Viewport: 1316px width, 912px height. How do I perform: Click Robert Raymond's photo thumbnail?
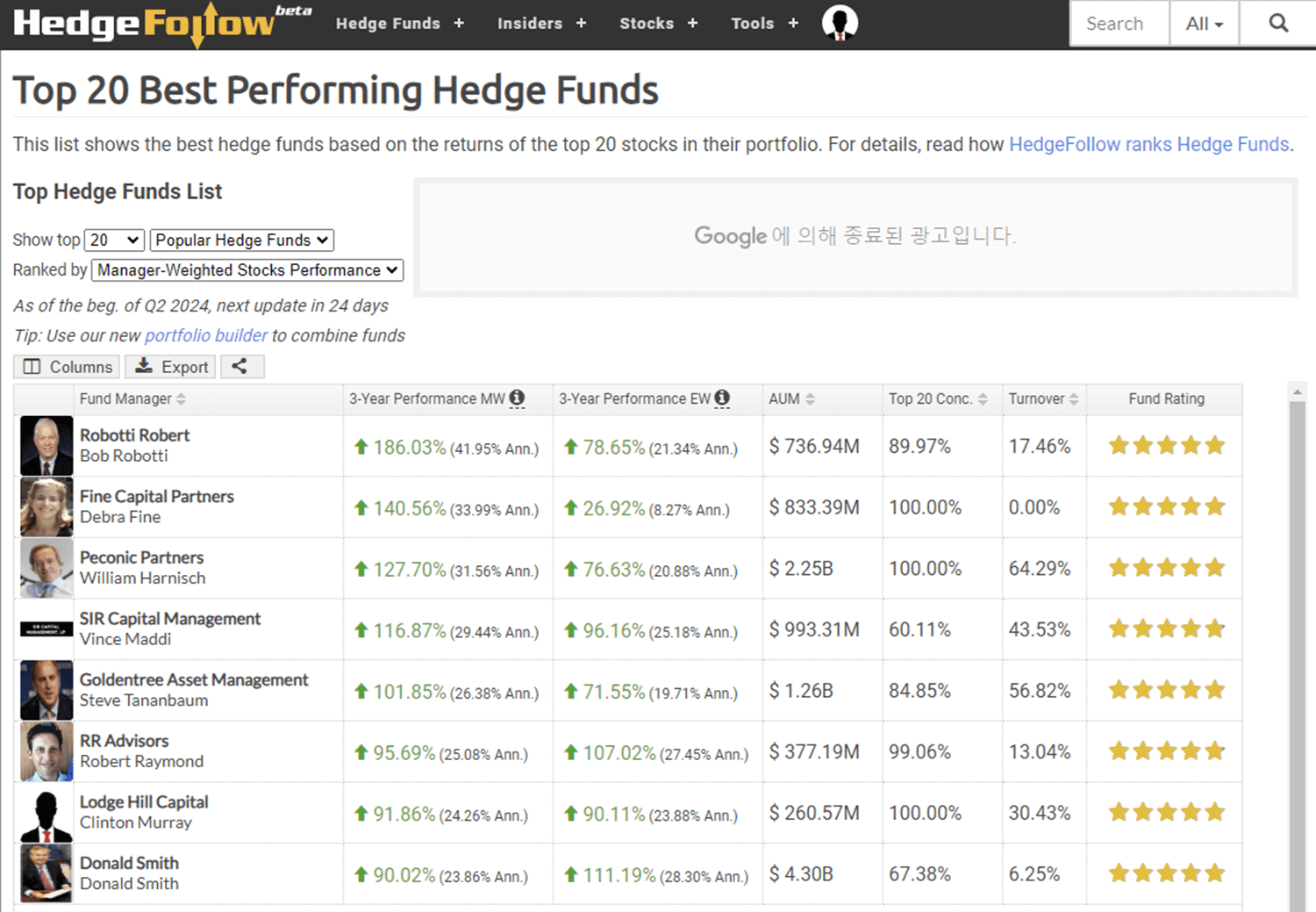46,752
